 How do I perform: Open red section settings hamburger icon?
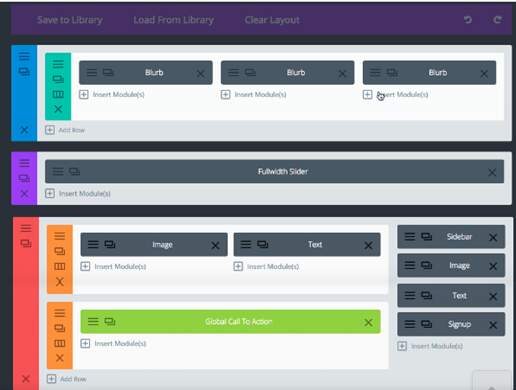tap(26, 228)
